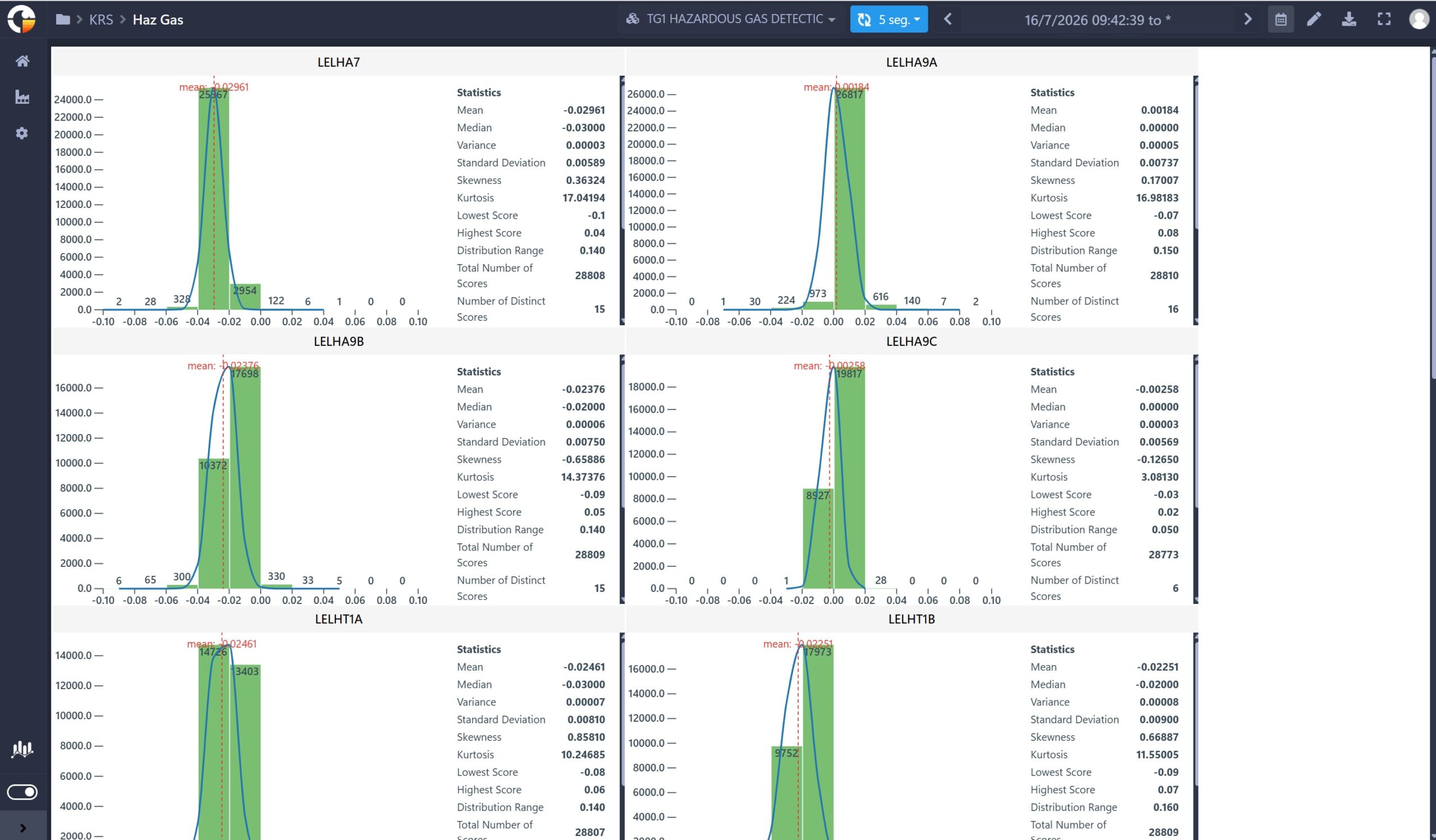
Task: Open the statistics chart icon in the sidebar
Action: [x=22, y=748]
